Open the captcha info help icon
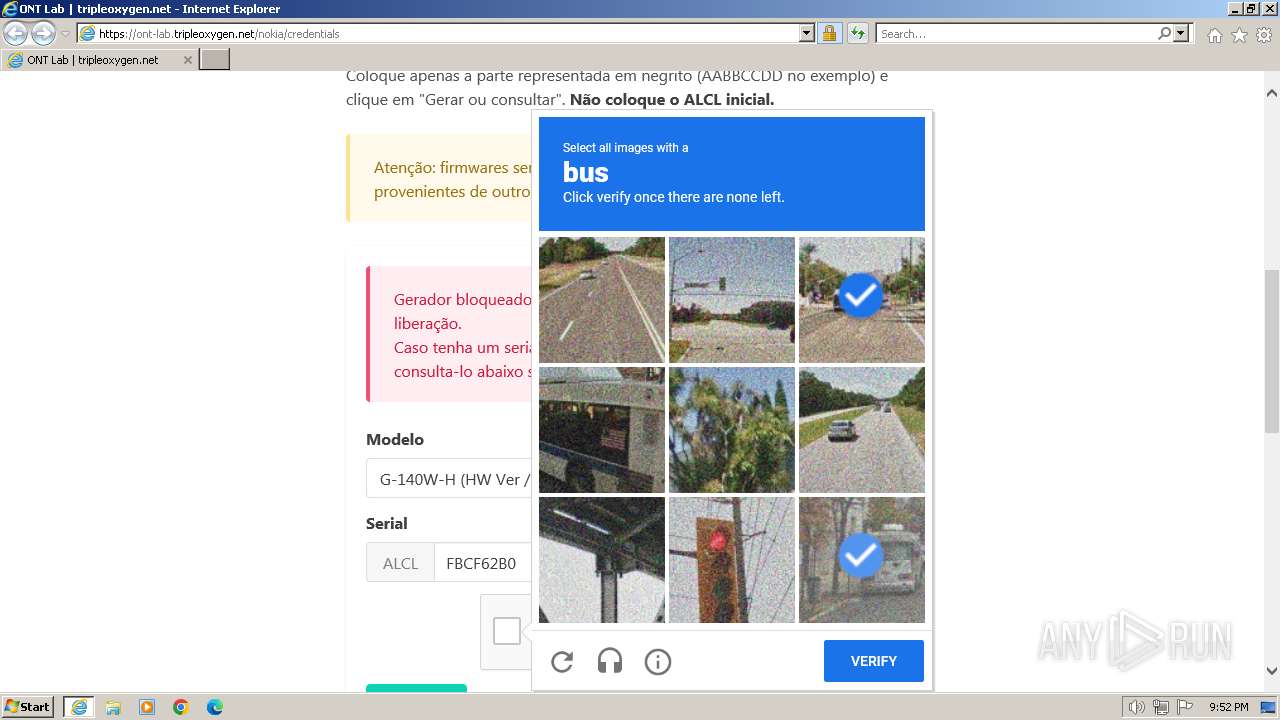Screen dimensions: 1280x720 tap(658, 661)
